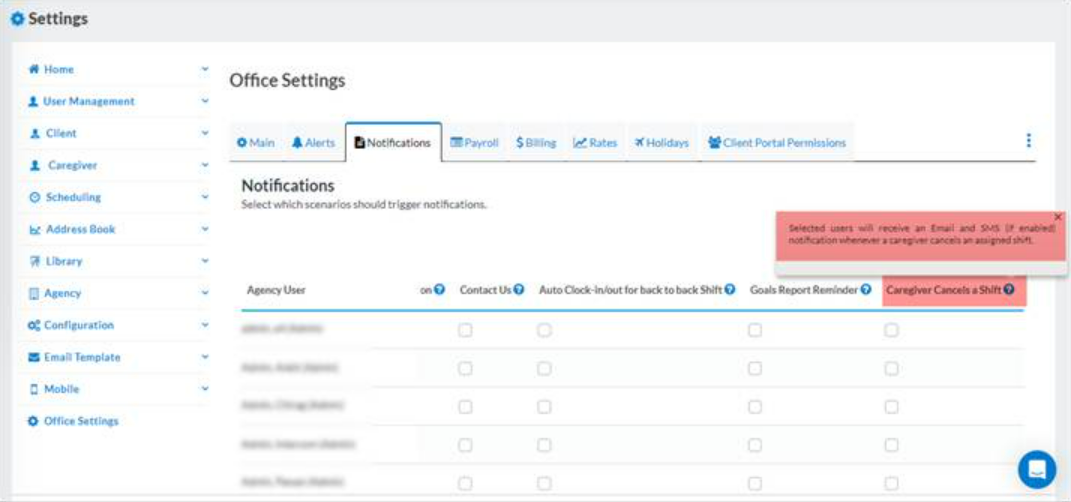Expand the Home menu chevron

205,69
